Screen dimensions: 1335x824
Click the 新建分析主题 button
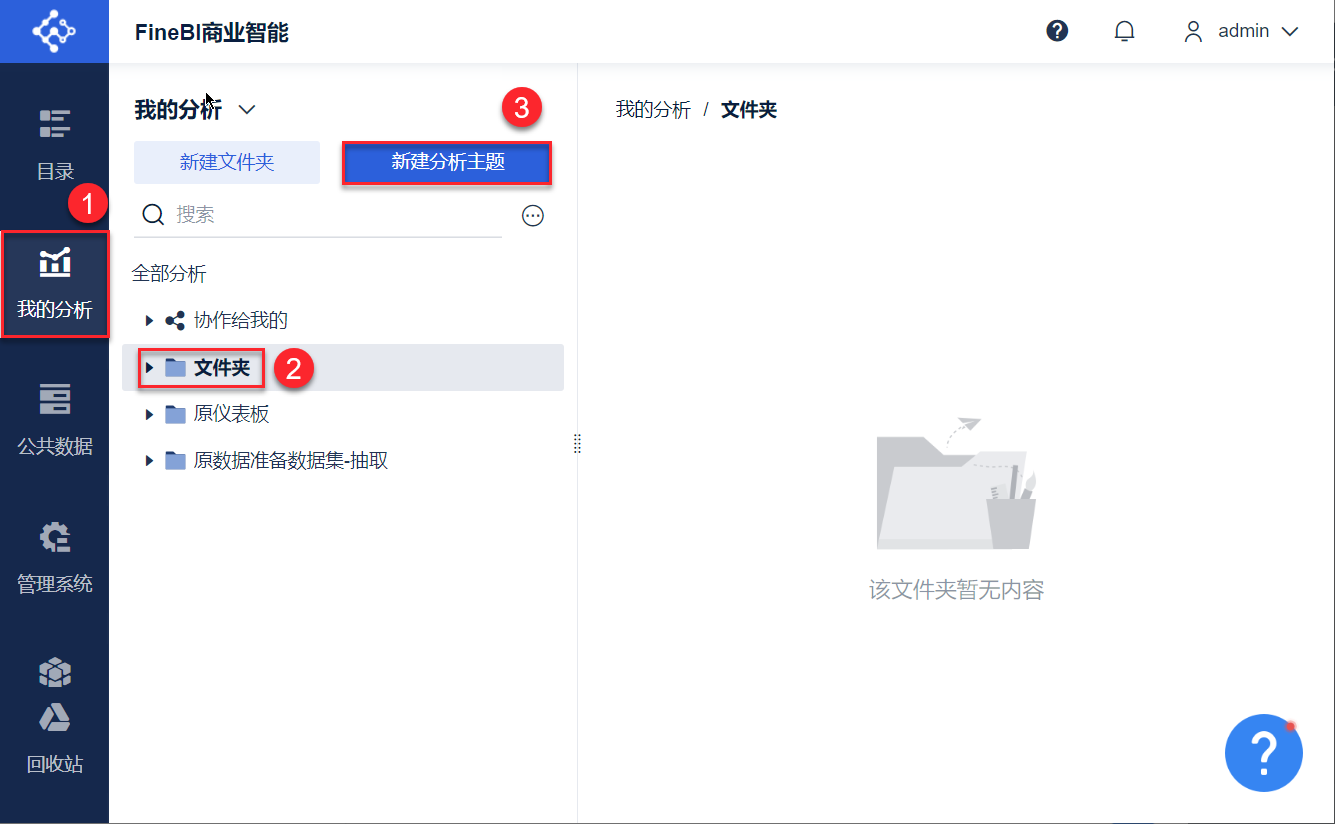(x=447, y=162)
